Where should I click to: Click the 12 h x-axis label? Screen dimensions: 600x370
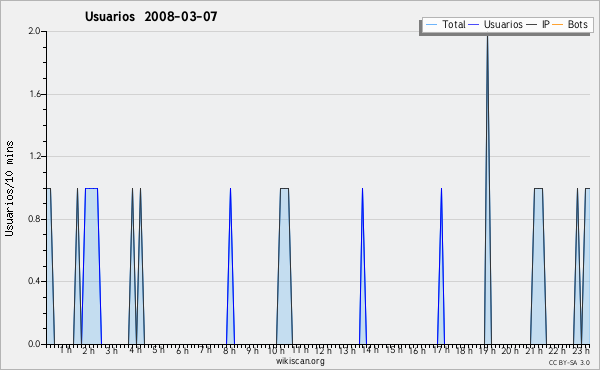coord(323,350)
